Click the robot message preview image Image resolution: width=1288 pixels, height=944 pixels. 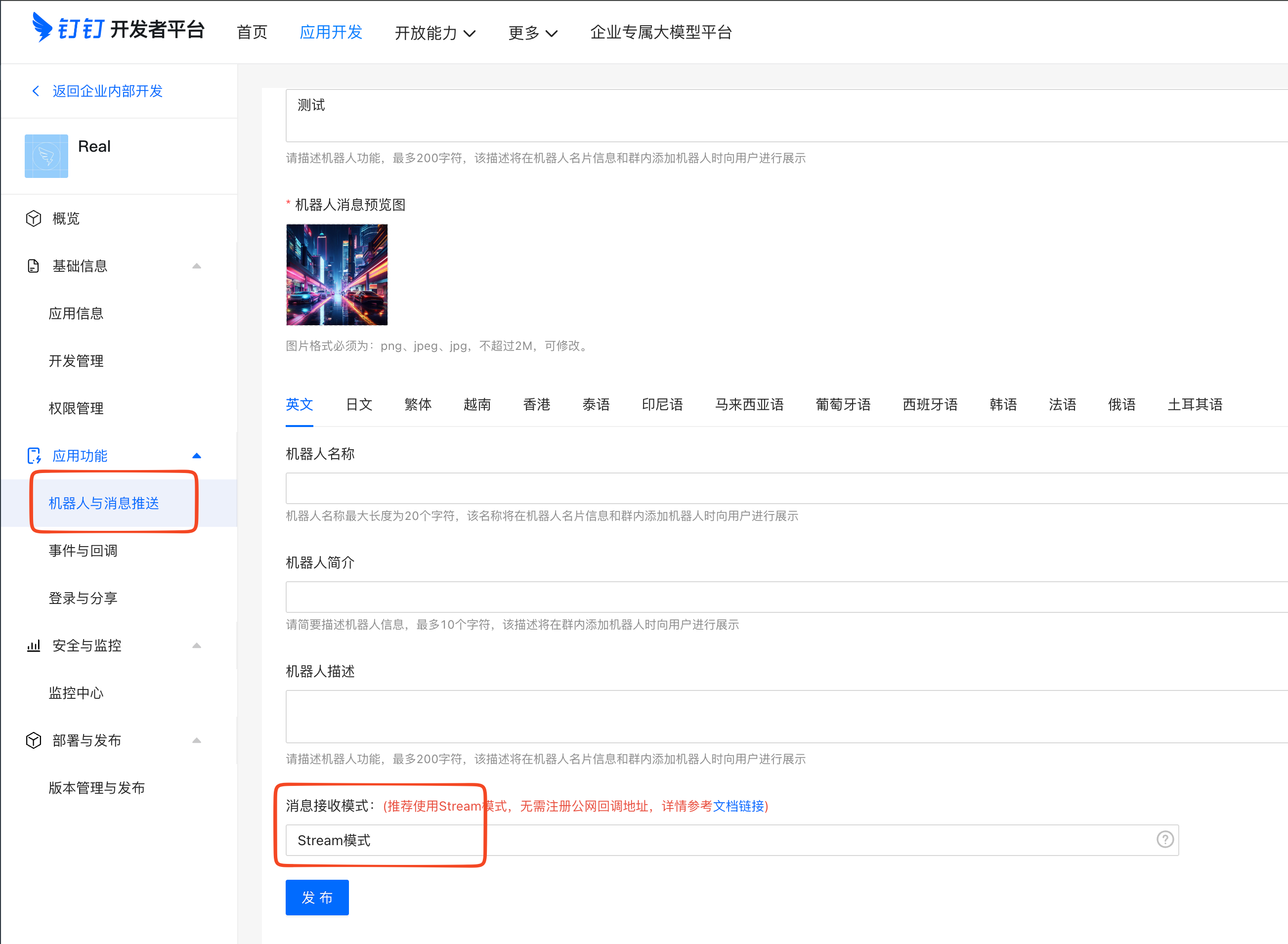pyautogui.click(x=337, y=274)
